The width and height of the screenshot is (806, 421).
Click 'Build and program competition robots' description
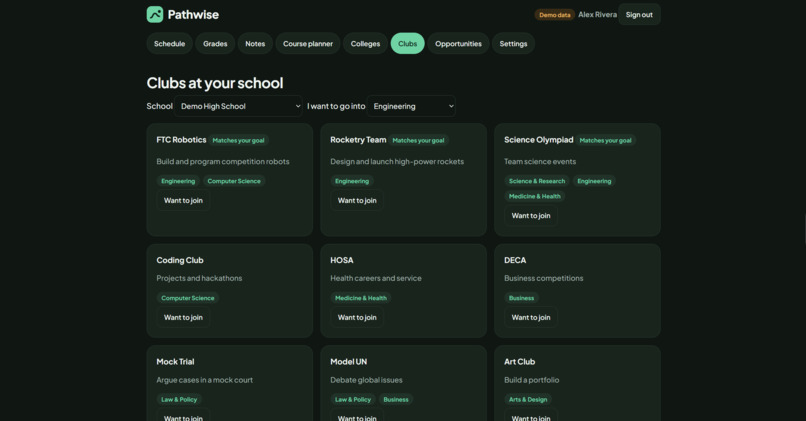coord(223,161)
